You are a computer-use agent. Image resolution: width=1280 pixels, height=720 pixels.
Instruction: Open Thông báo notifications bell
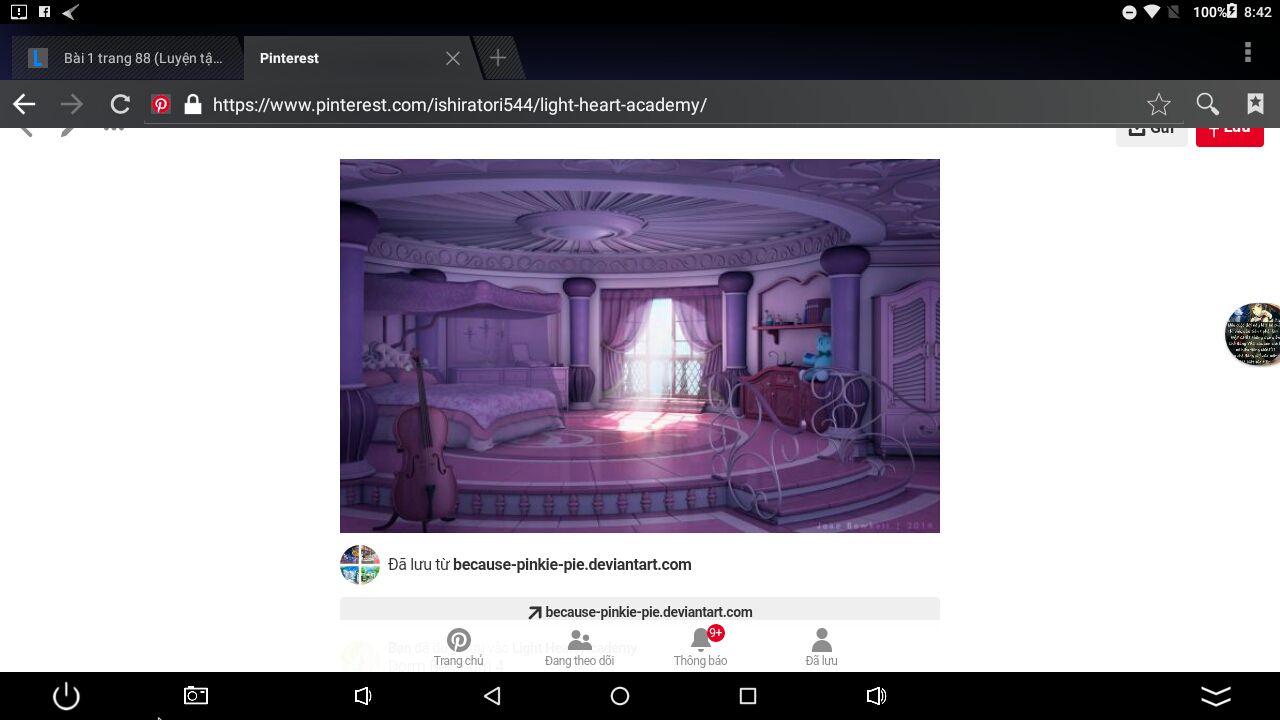coord(701,648)
